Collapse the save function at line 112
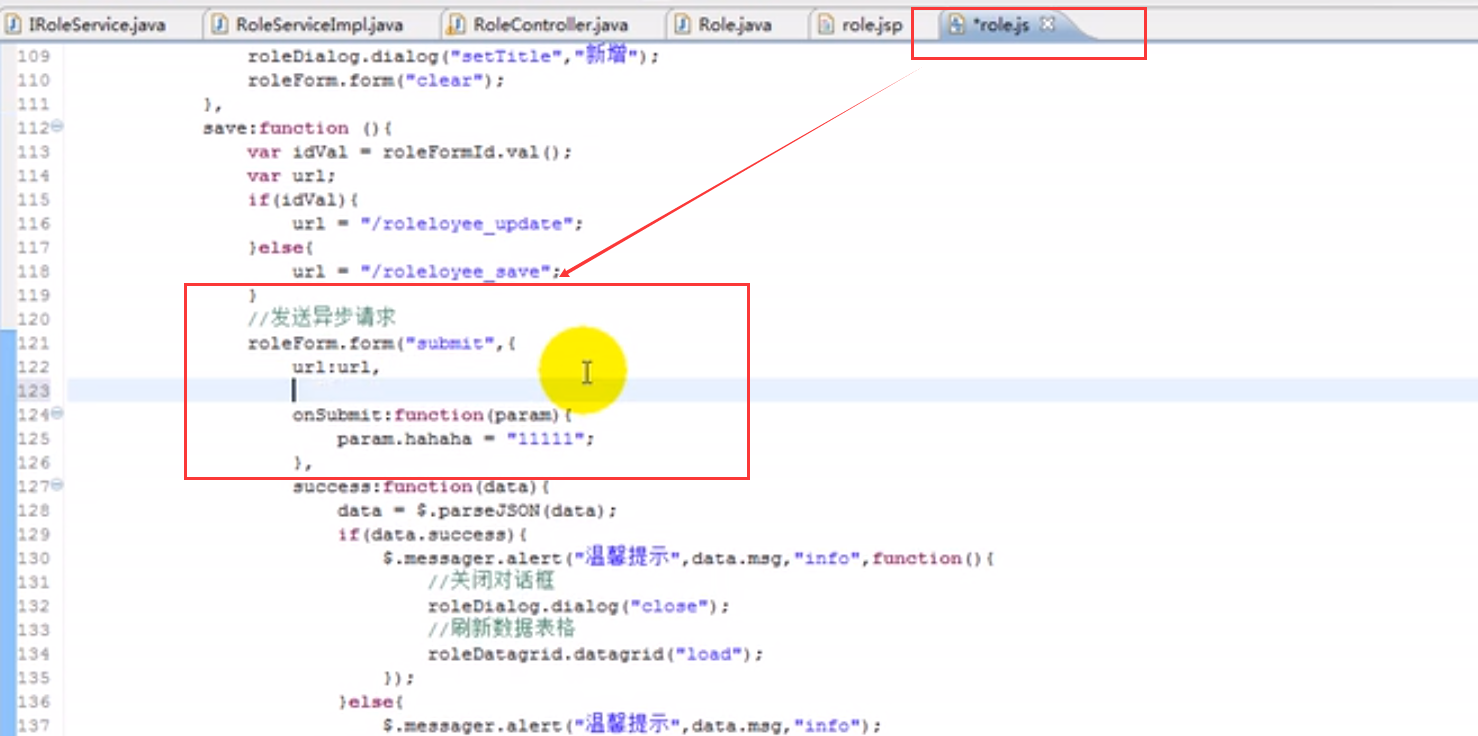Image resolution: width=1478 pixels, height=736 pixels. 57,127
